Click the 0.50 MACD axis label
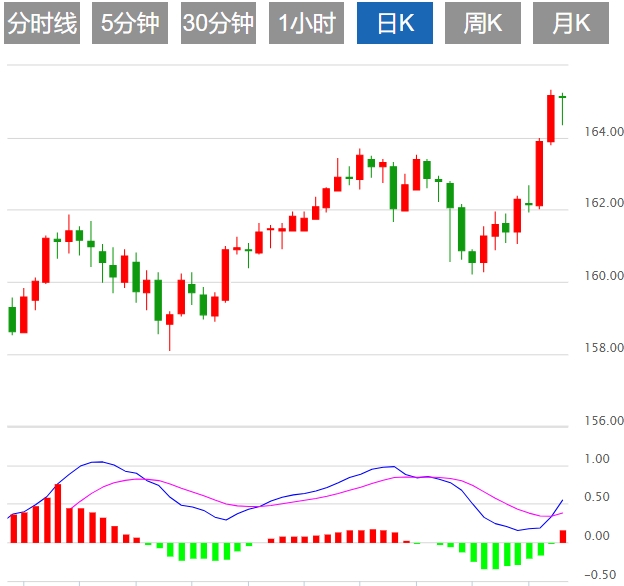 597,497
